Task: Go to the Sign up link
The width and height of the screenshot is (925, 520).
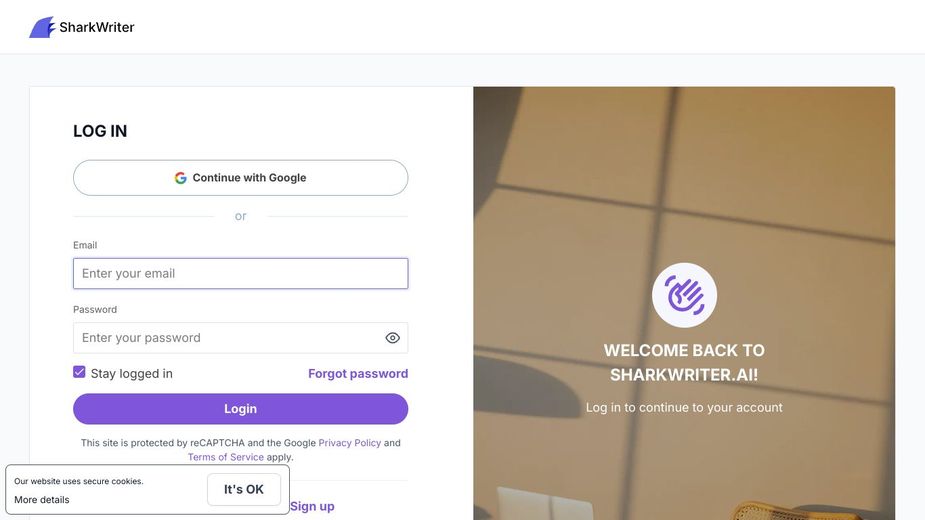Action: [x=312, y=506]
